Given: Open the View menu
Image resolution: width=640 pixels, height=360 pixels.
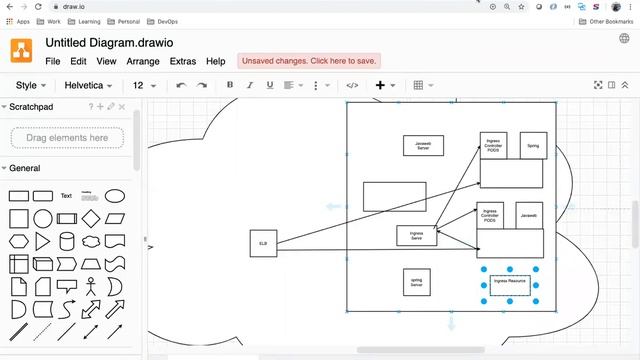Looking at the screenshot, I should pos(106,61).
